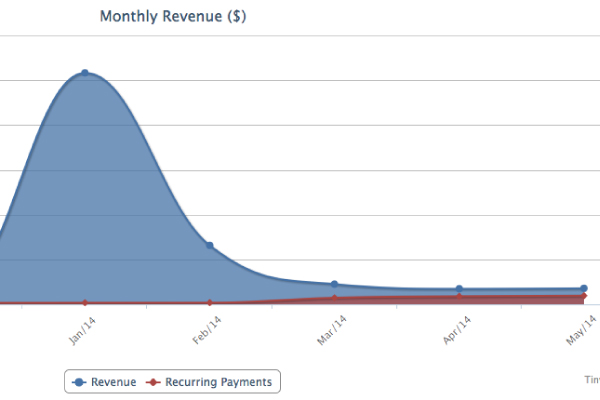This screenshot has height=400, width=600.
Task: Click the Revenue data point for May/14
Action: 583,288
